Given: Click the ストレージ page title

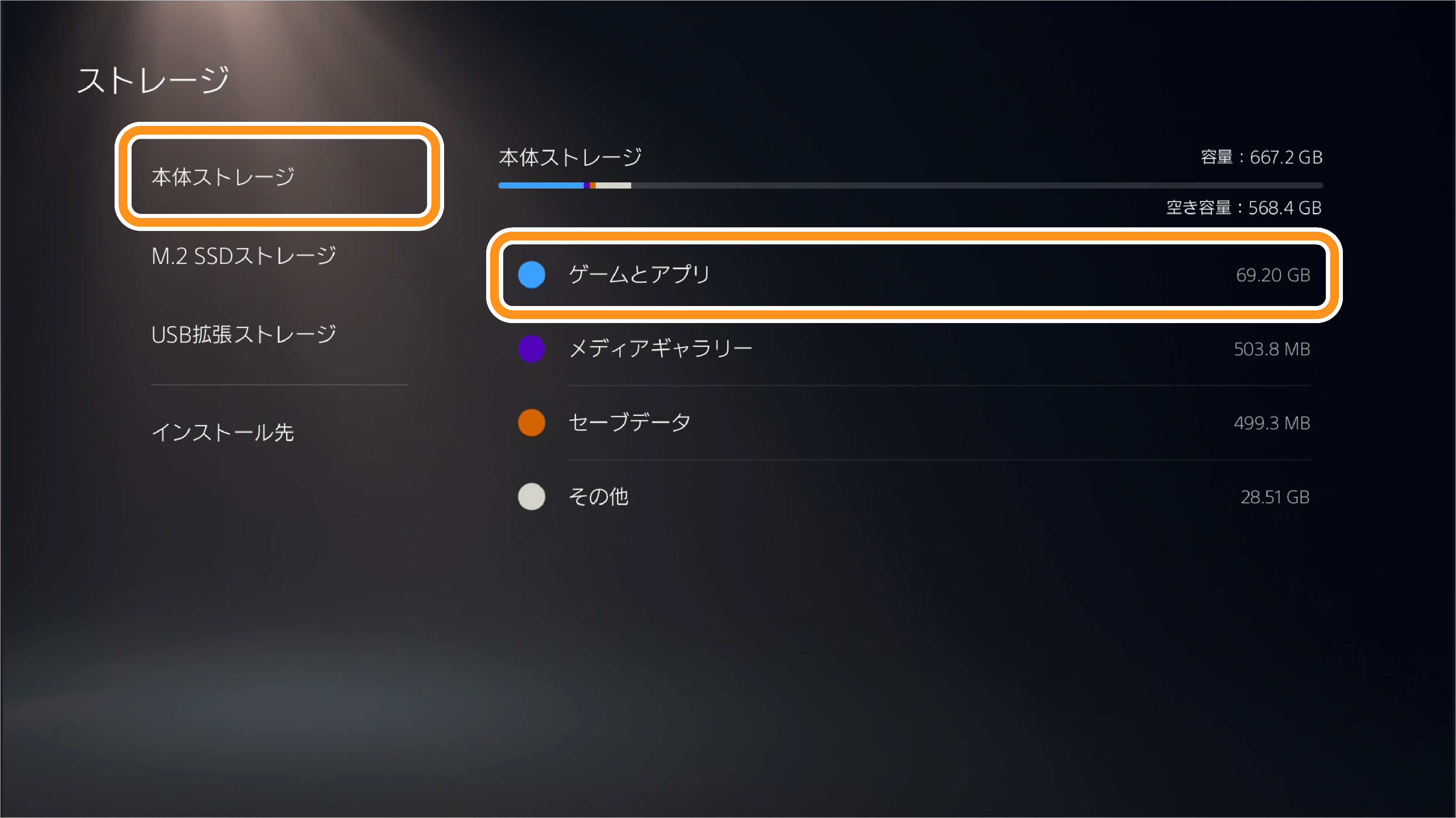Looking at the screenshot, I should [x=153, y=80].
